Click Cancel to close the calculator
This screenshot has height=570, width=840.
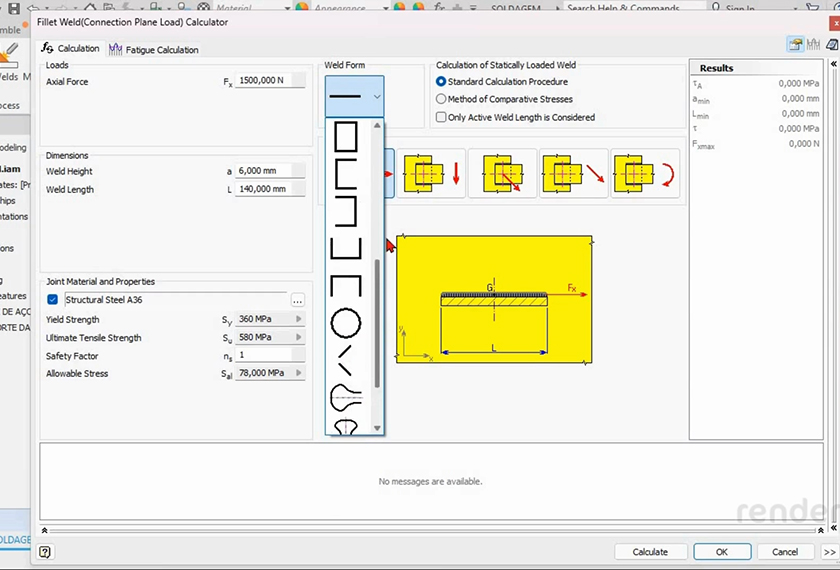coord(784,551)
